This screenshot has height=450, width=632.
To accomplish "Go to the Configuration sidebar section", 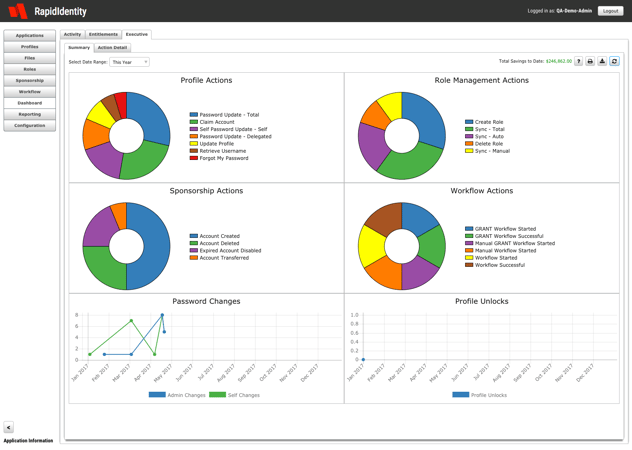I will (29, 126).
